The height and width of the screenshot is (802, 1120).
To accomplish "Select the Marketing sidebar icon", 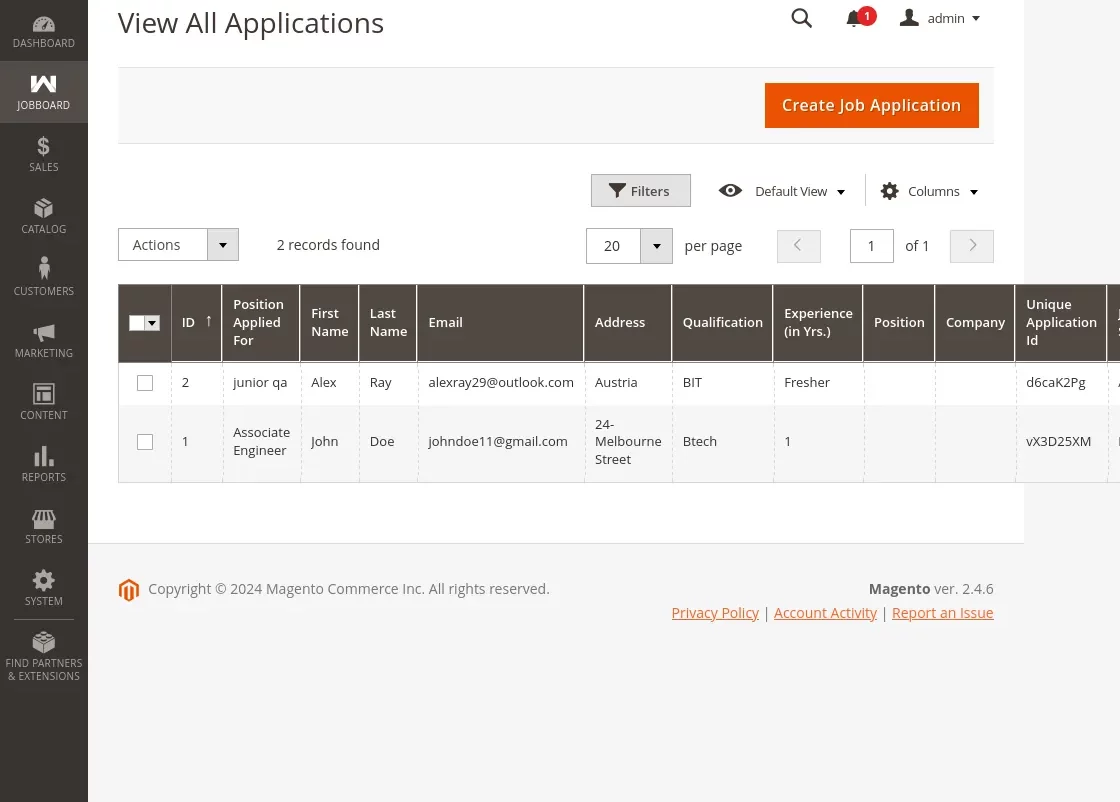I will [x=43, y=339].
